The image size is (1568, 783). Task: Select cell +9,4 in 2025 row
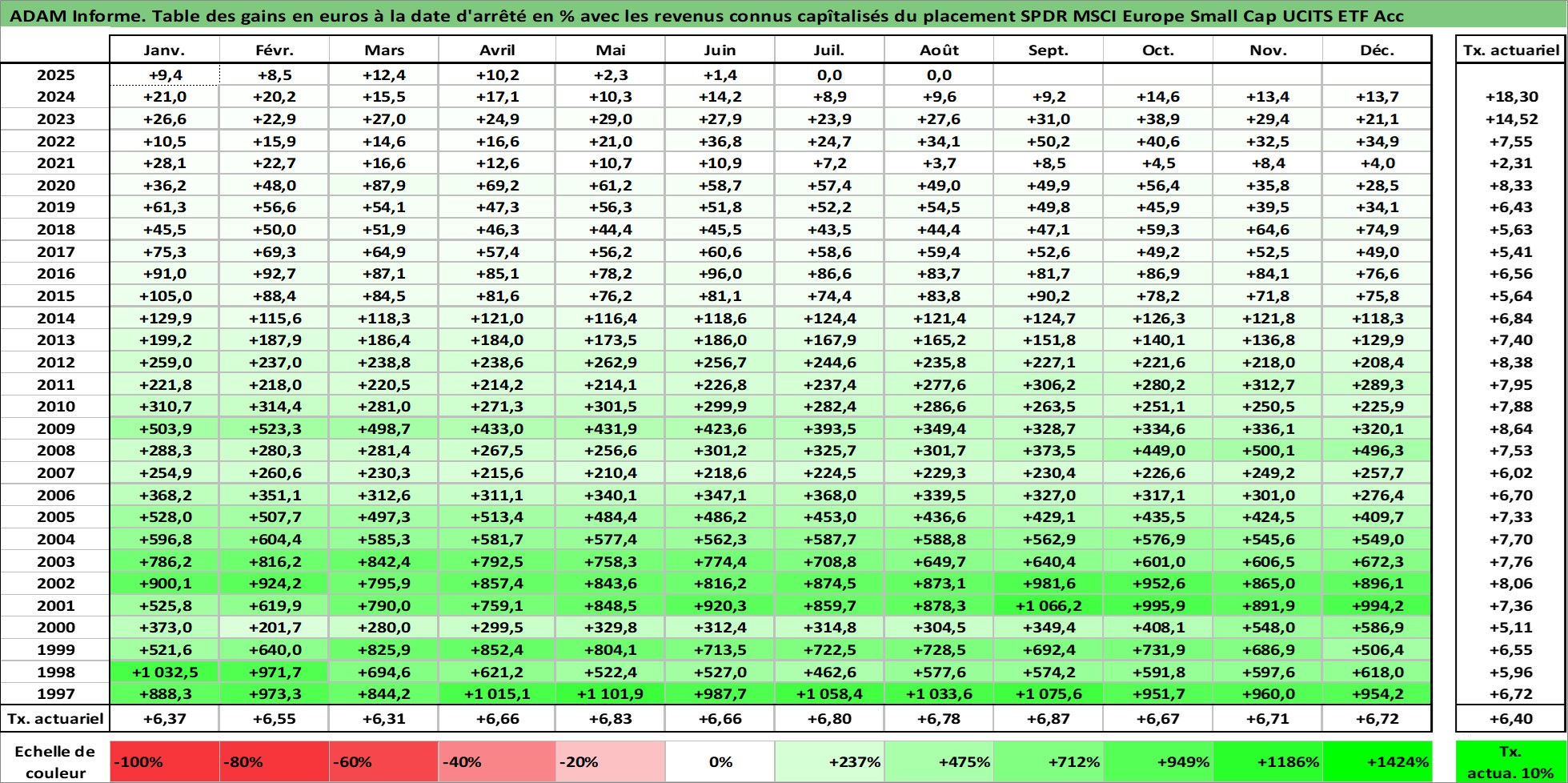(x=164, y=75)
